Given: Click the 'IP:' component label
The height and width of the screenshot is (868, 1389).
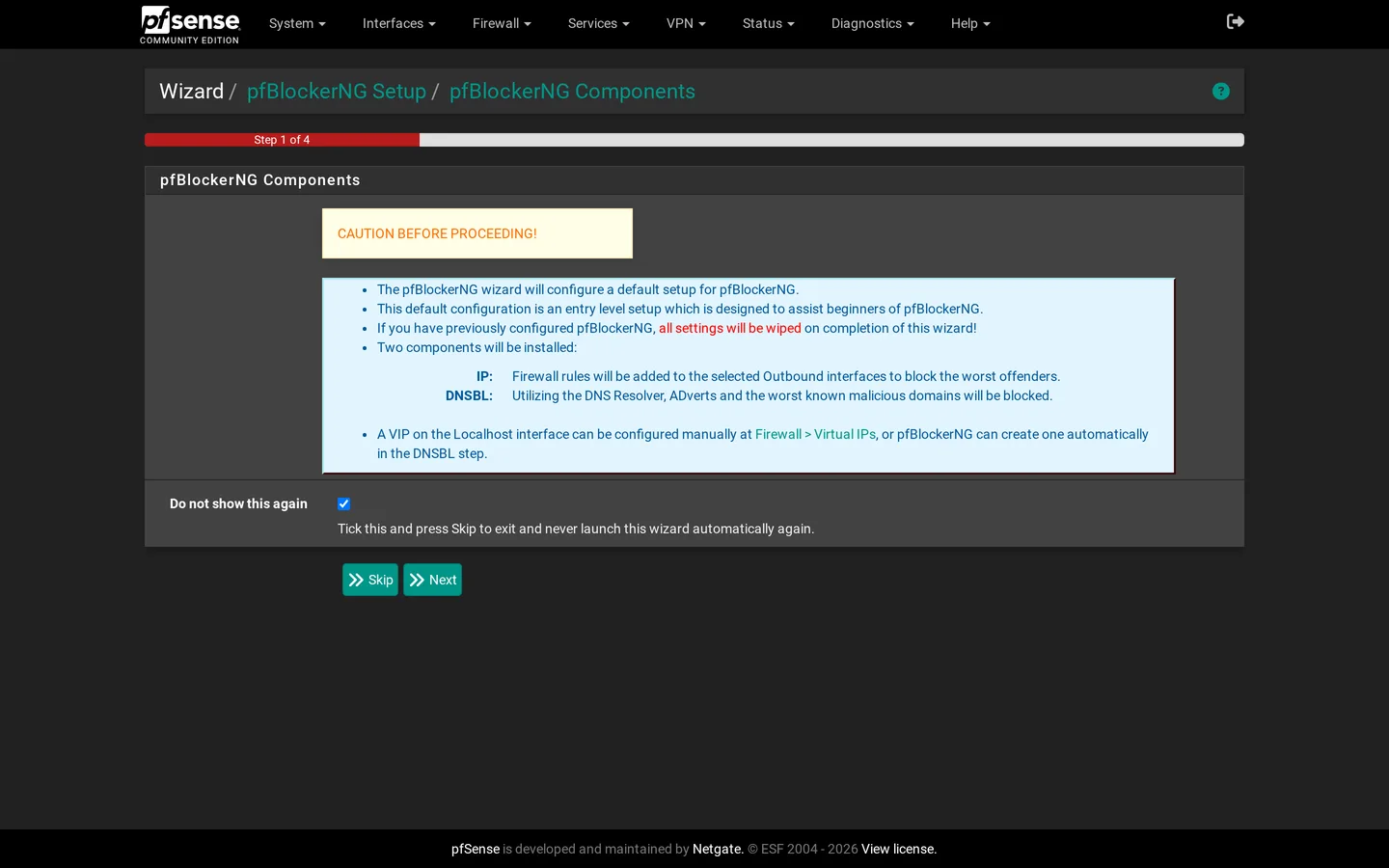Looking at the screenshot, I should coord(484,376).
